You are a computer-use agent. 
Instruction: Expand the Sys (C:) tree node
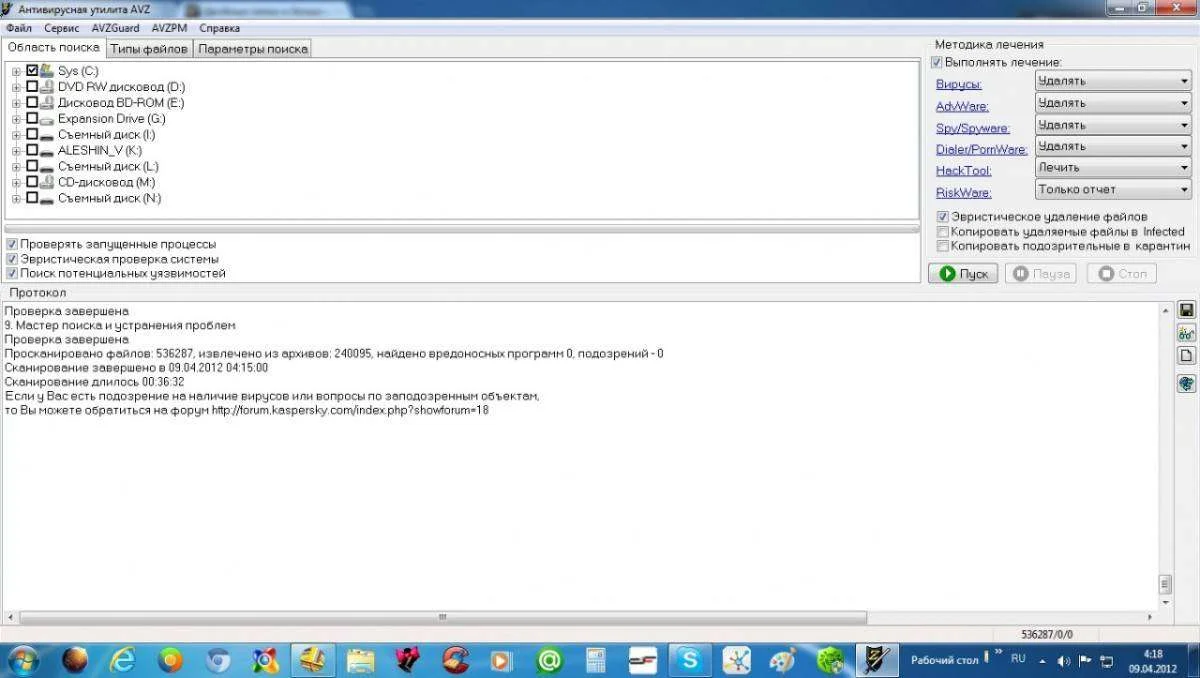16,71
